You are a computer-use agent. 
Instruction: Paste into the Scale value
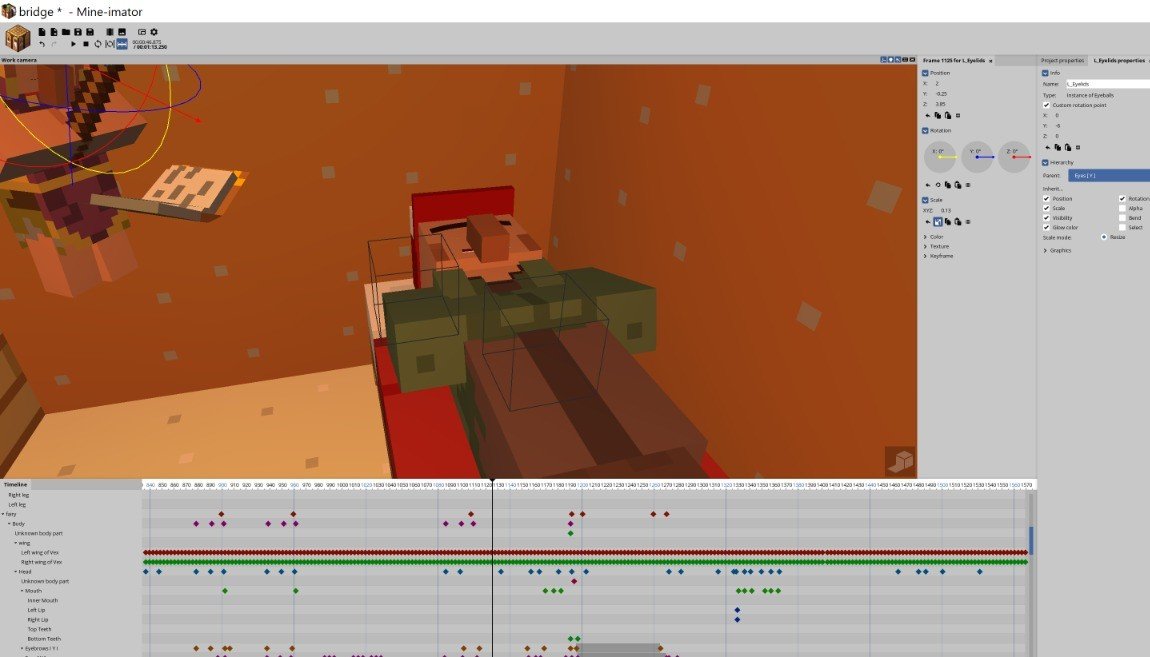[x=958, y=221]
